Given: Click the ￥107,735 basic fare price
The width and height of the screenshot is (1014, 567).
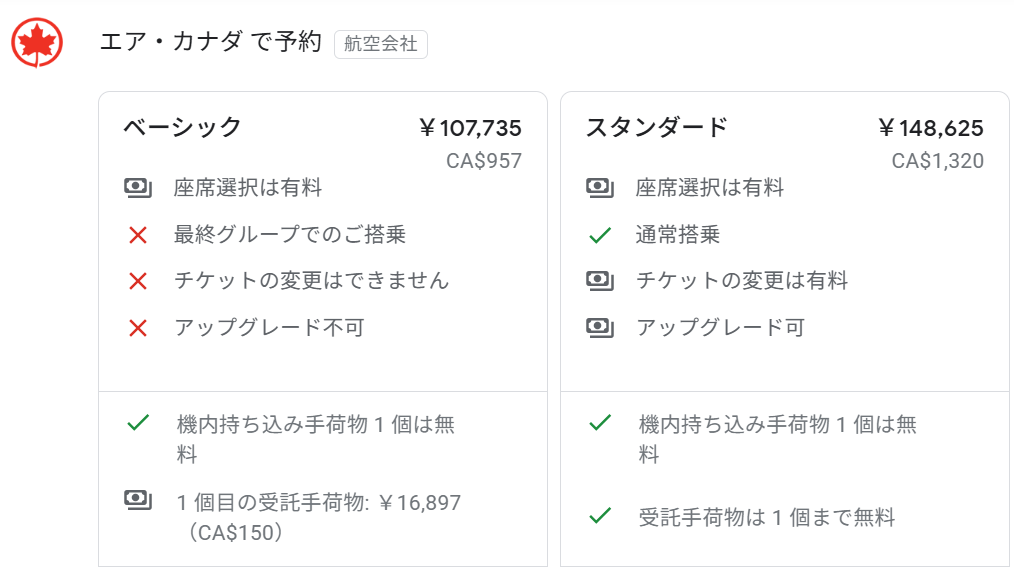Looking at the screenshot, I should (x=470, y=128).
